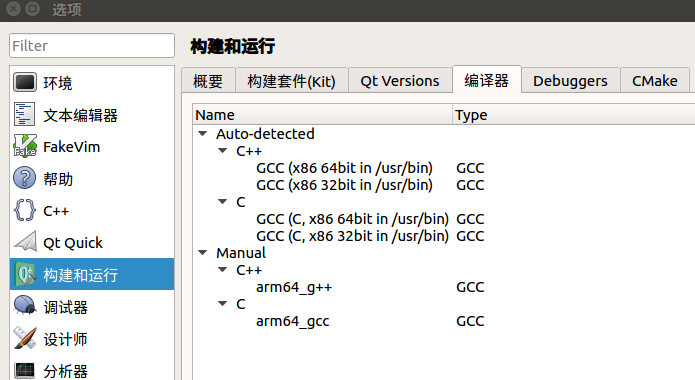Sort by the Name column header
The image size is (695, 380).
coord(323,115)
